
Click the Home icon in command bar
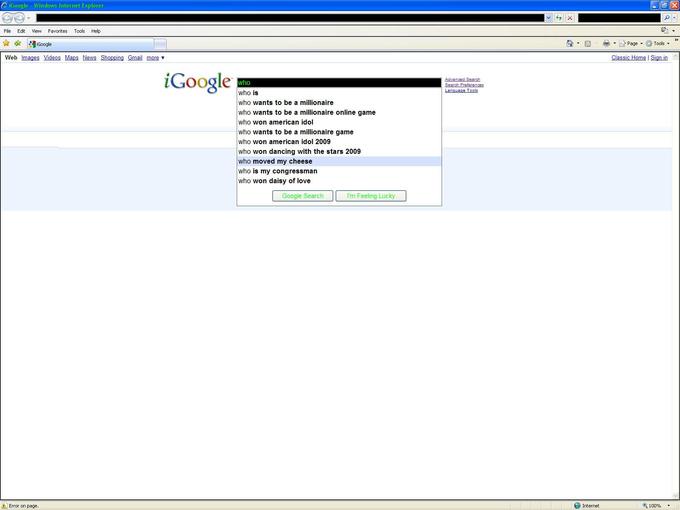[570, 43]
